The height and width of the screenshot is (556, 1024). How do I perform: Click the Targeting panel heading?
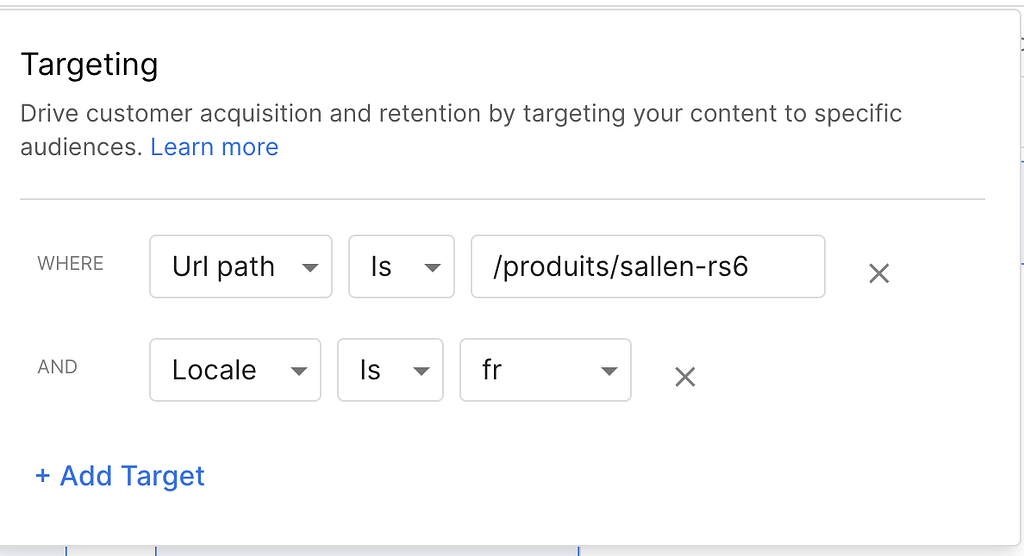click(x=89, y=65)
